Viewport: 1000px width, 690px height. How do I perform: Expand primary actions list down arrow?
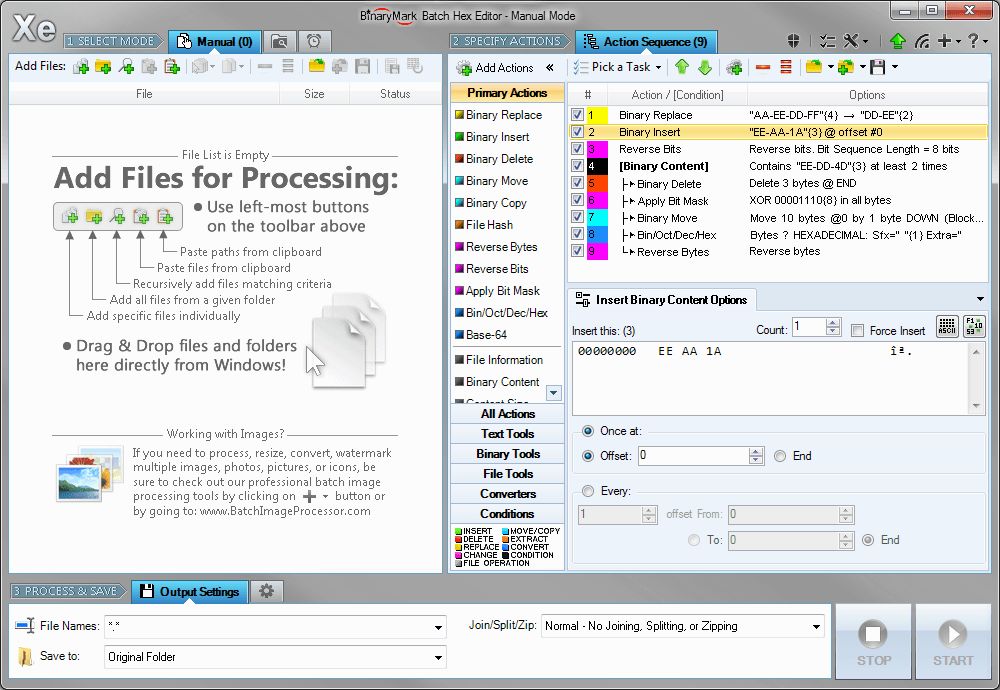tap(554, 393)
